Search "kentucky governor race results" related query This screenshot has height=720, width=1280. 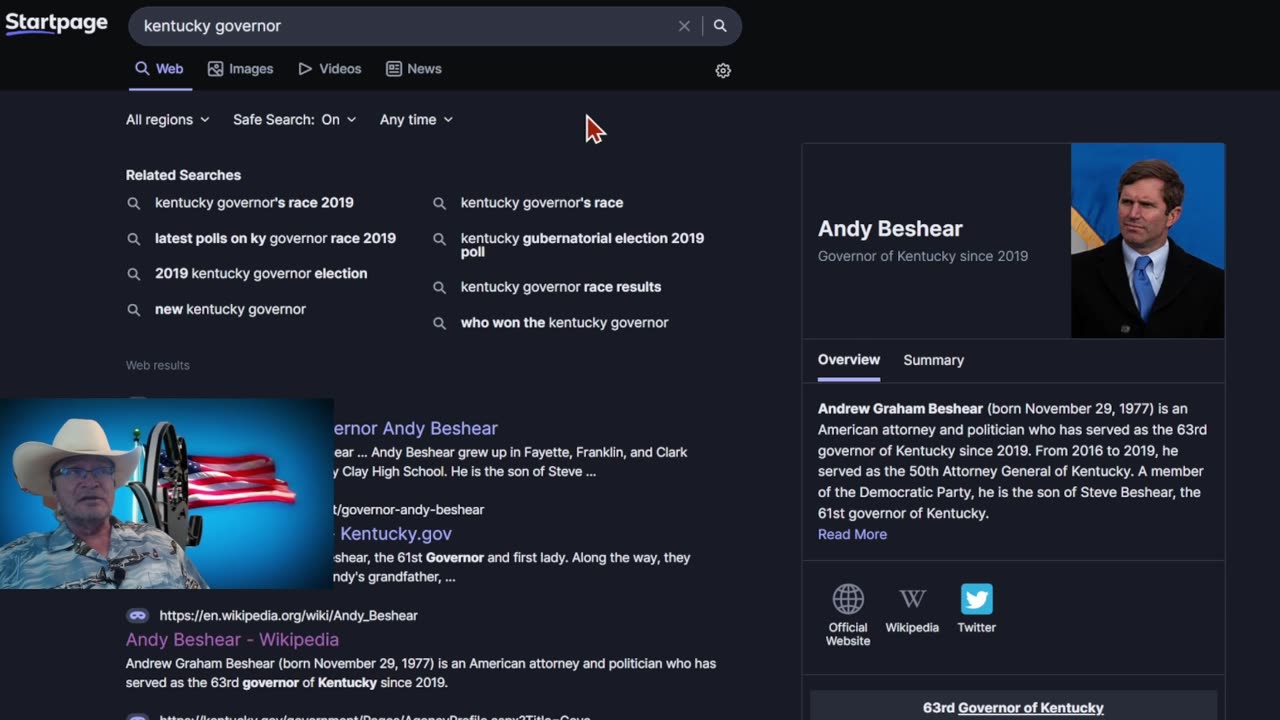pyautogui.click(x=561, y=287)
